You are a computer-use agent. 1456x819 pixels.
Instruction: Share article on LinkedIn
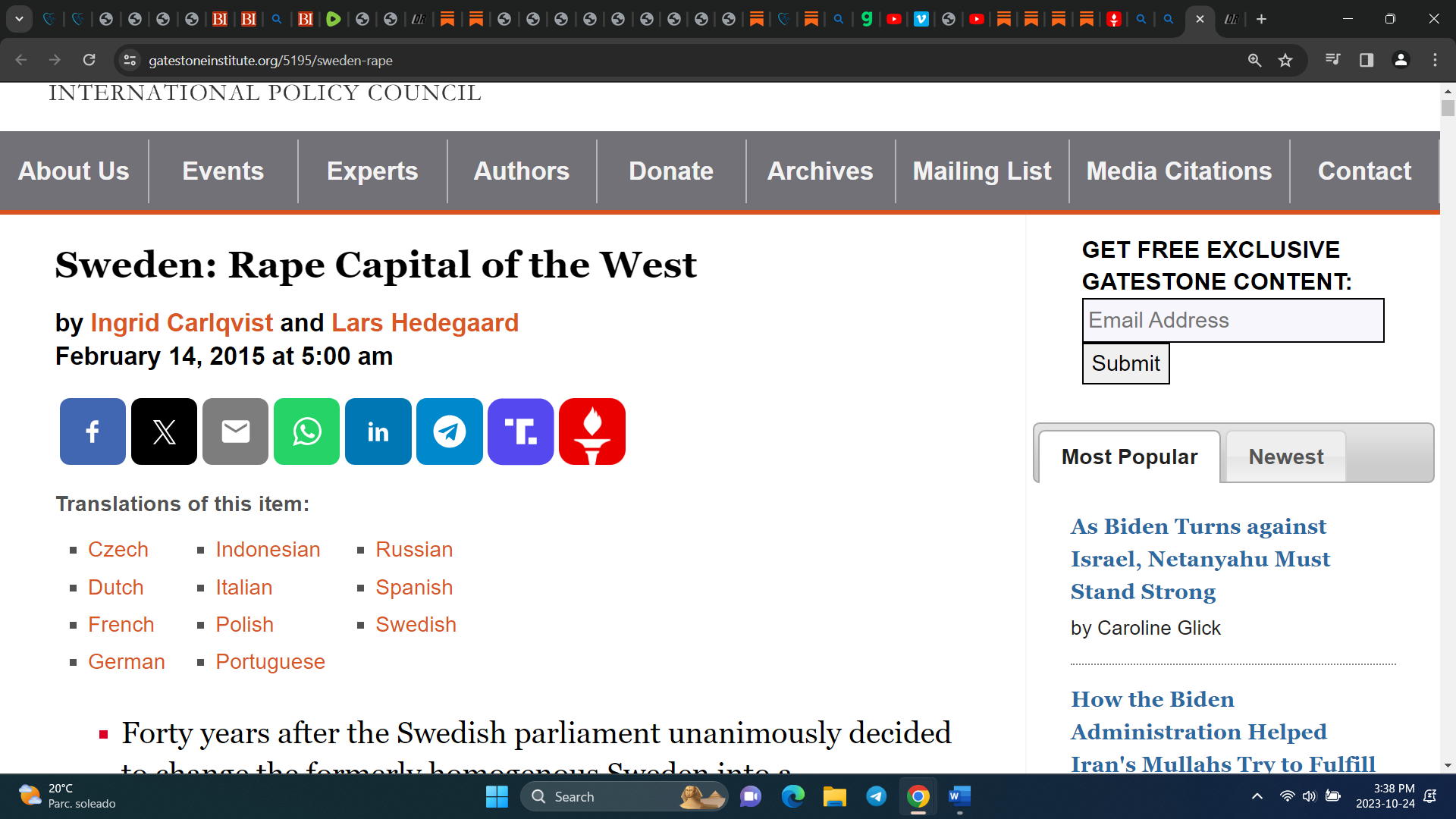point(378,431)
